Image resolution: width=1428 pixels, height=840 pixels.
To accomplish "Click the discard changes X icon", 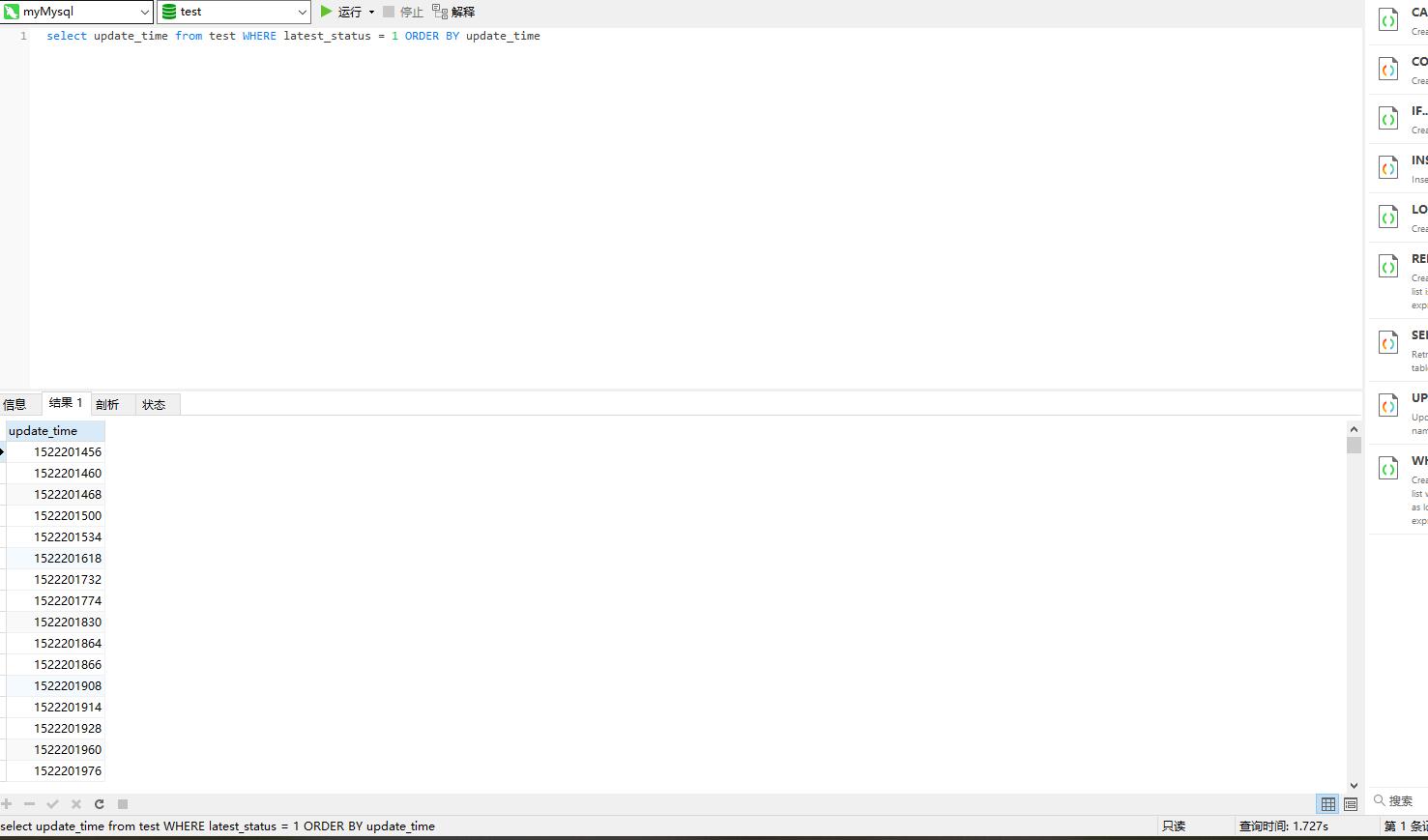I will [75, 804].
